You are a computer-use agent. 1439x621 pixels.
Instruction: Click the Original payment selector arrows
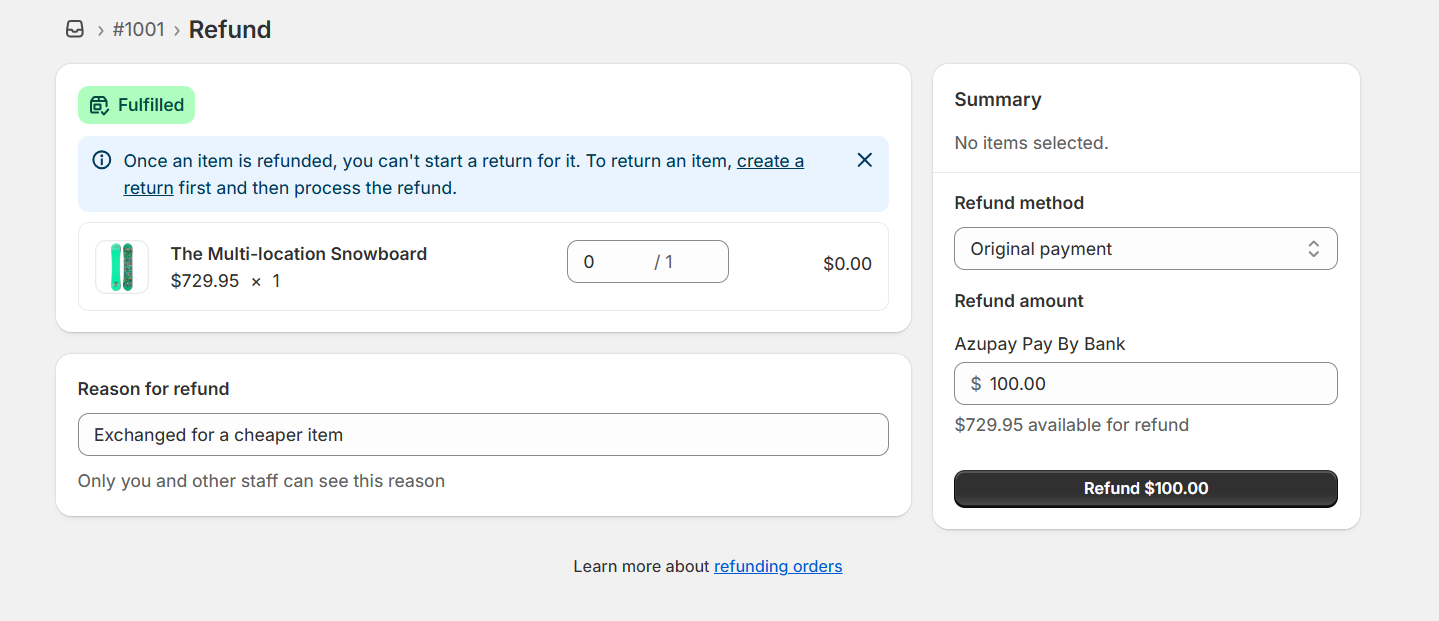tap(1313, 249)
